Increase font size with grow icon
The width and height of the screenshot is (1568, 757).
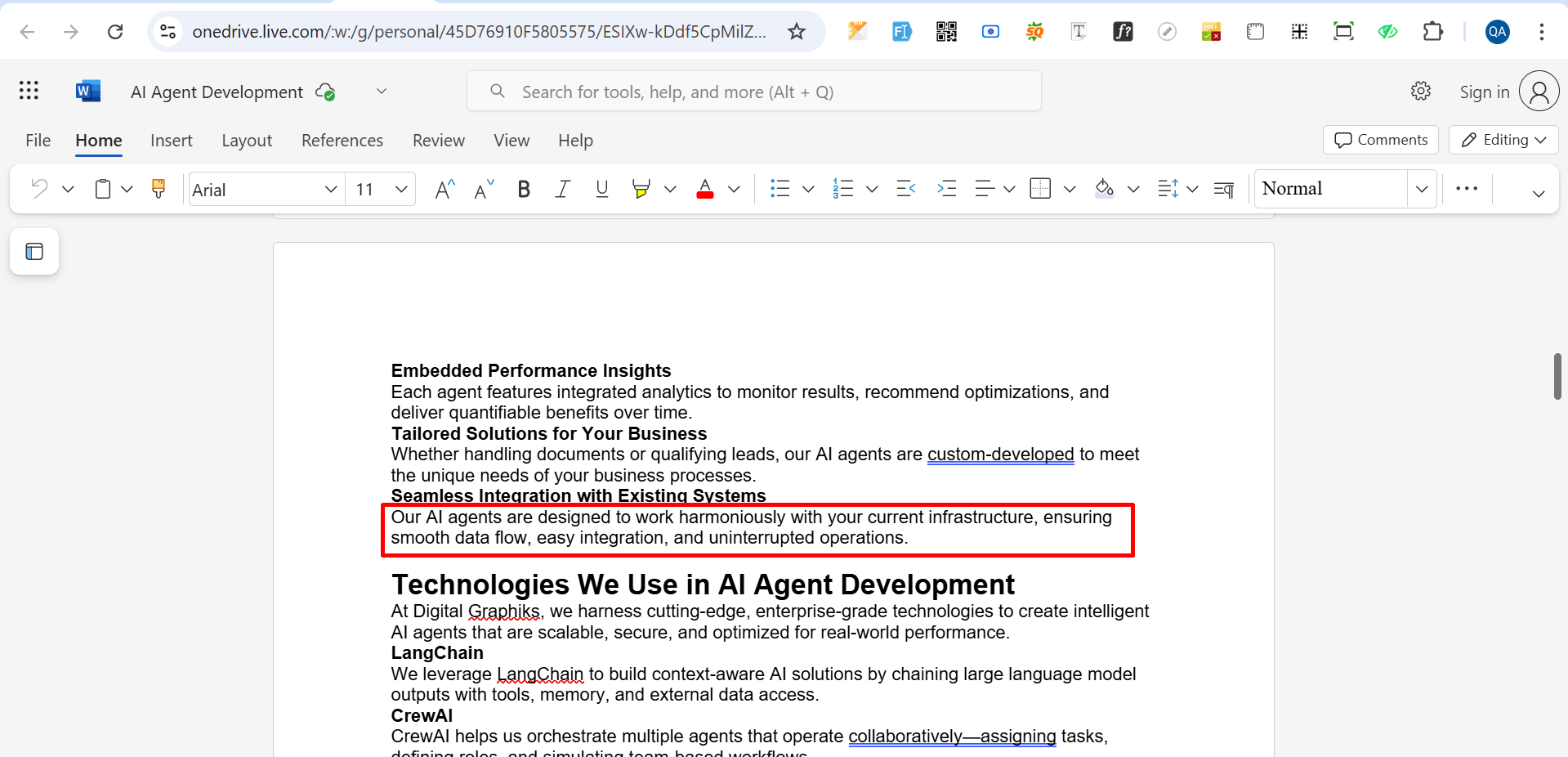pos(444,190)
